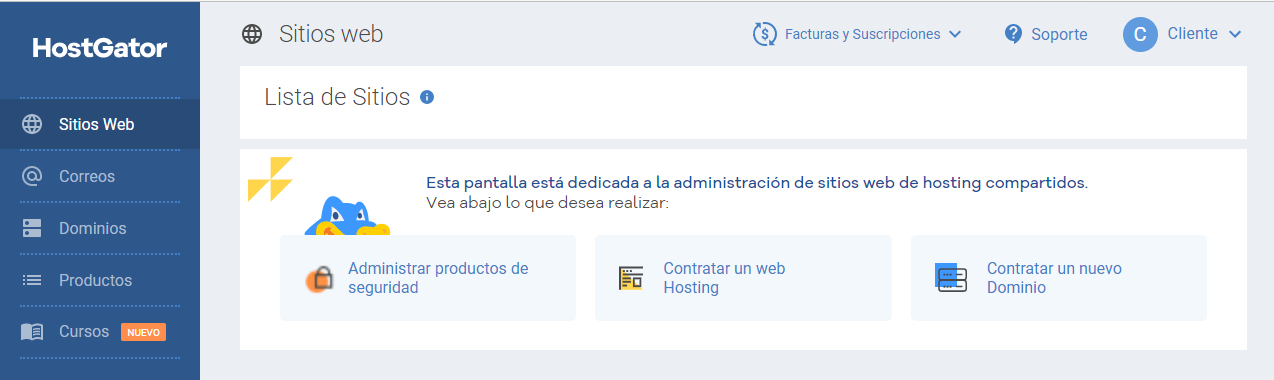Viewport: 1274px width, 380px height.
Task: Click the C user avatar circle
Action: [x=1140, y=34]
